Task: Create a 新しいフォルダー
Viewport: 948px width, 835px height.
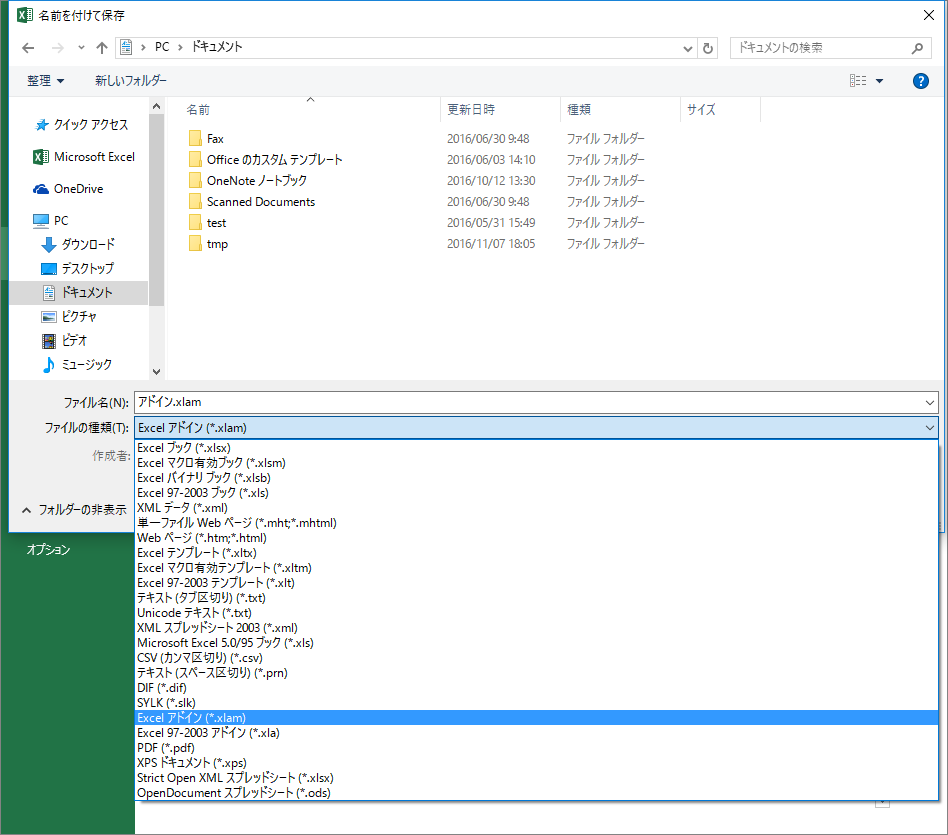Action: 131,80
